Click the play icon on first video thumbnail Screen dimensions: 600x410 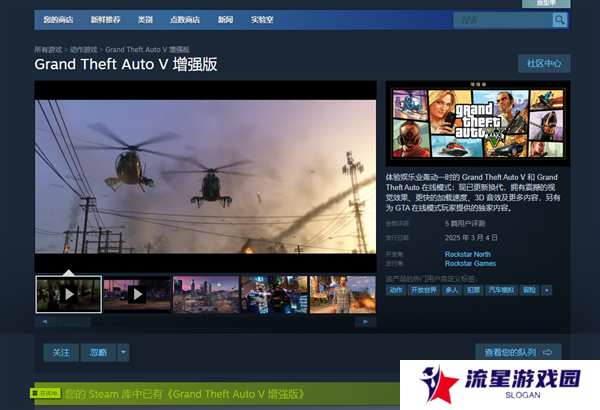click(69, 294)
